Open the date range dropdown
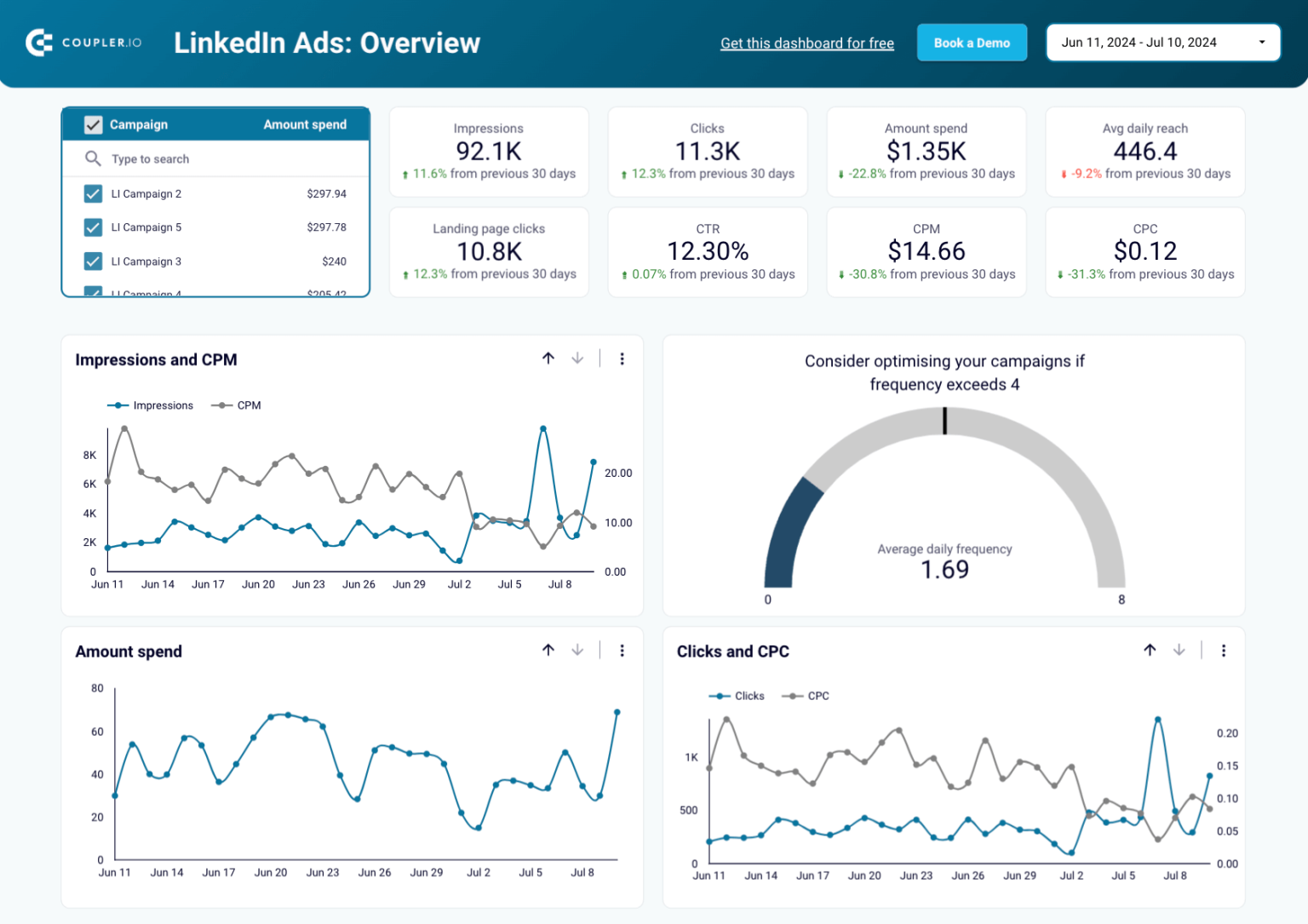Screen dimensions: 1308x924 1163,42
